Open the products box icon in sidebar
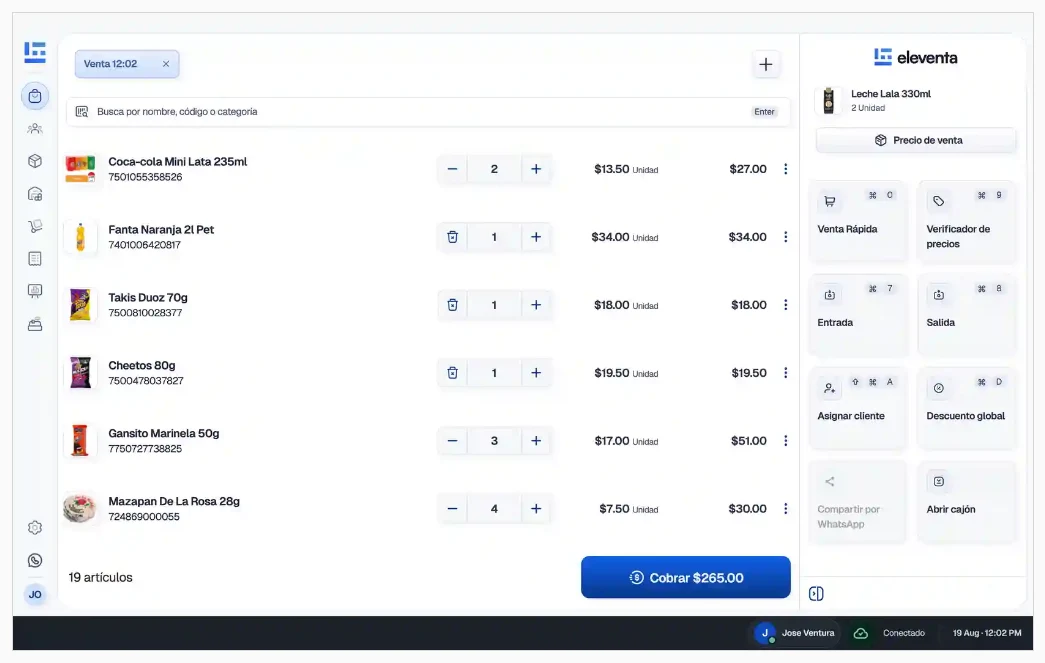The image size is (1045, 663). click(x=35, y=161)
